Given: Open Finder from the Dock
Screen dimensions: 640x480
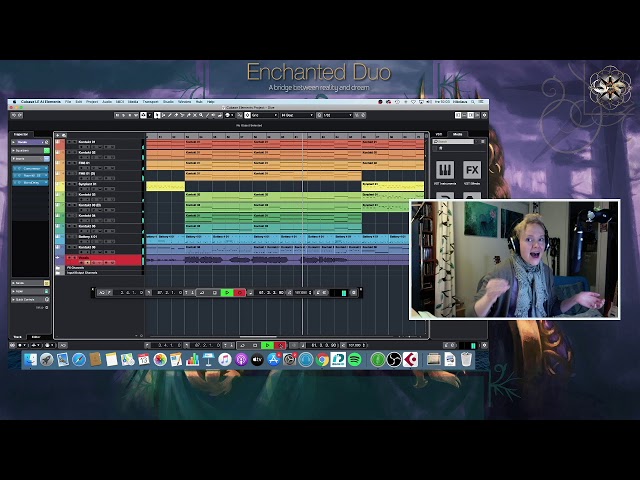Looking at the screenshot, I should point(30,359).
